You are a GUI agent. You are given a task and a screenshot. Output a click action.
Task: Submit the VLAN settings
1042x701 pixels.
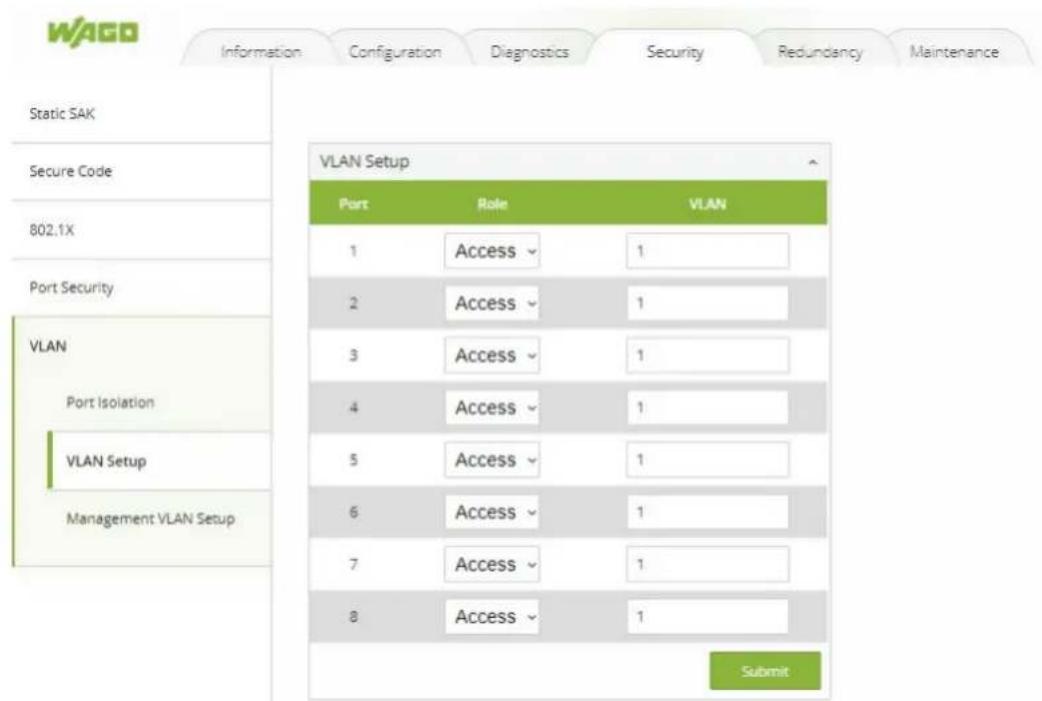click(x=765, y=671)
